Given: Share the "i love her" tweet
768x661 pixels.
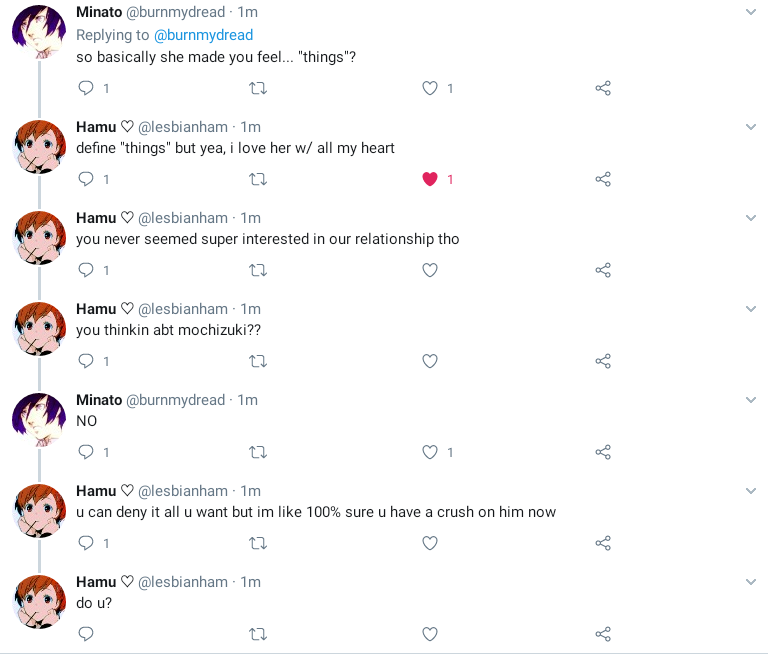Looking at the screenshot, I should pyautogui.click(x=603, y=180).
